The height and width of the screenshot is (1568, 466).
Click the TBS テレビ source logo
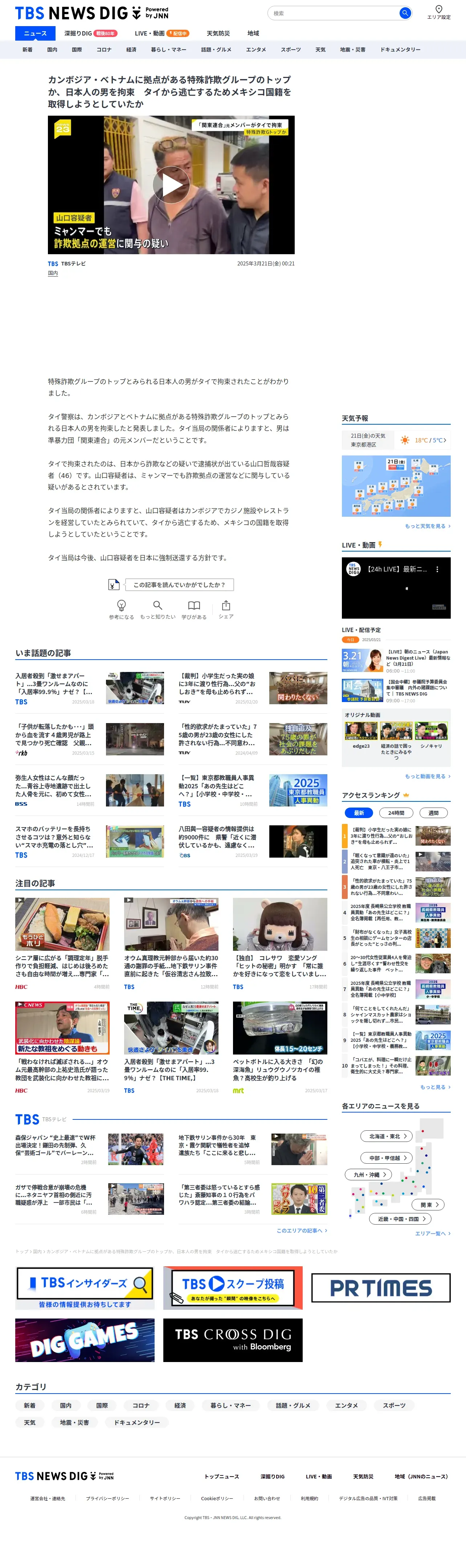(53, 264)
